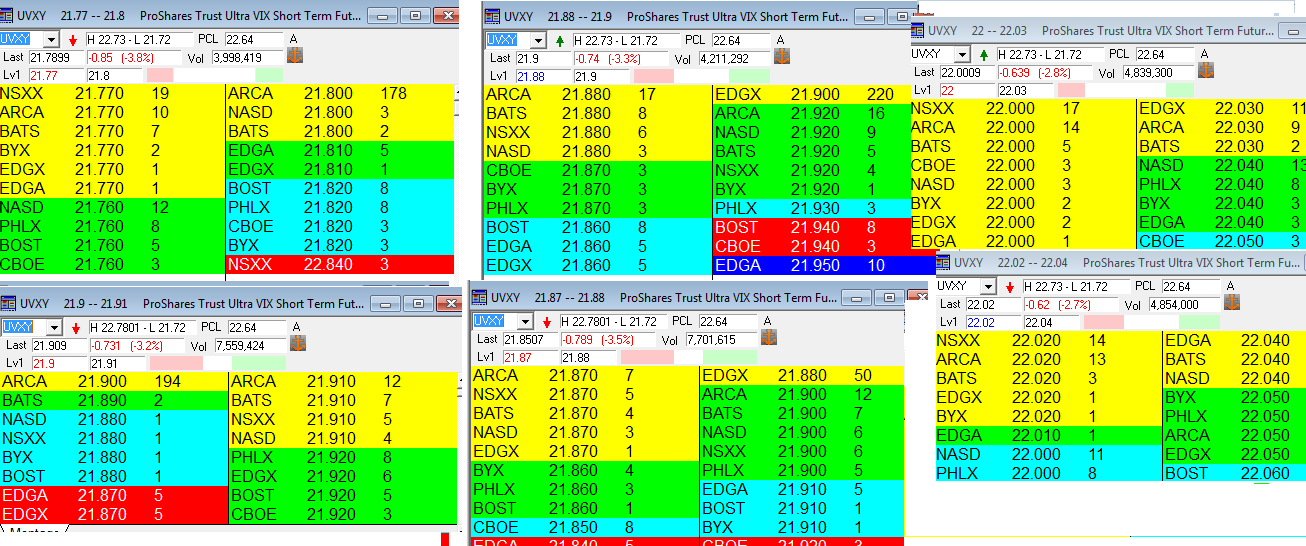The height and width of the screenshot is (546, 1306).
Task: Select the NSXX 21.770 19 bid row
Action: tap(113, 93)
